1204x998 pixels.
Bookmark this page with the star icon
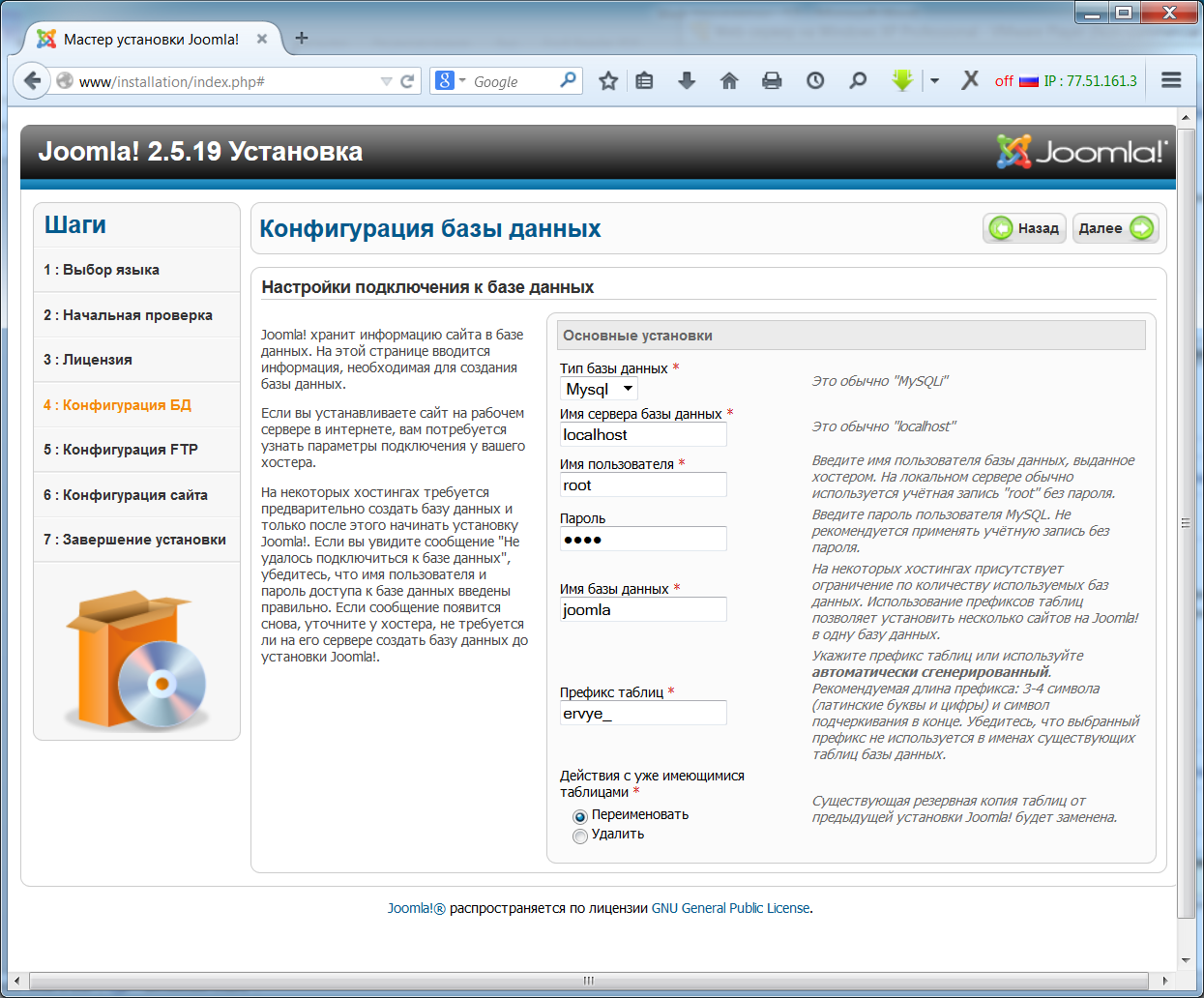[608, 81]
